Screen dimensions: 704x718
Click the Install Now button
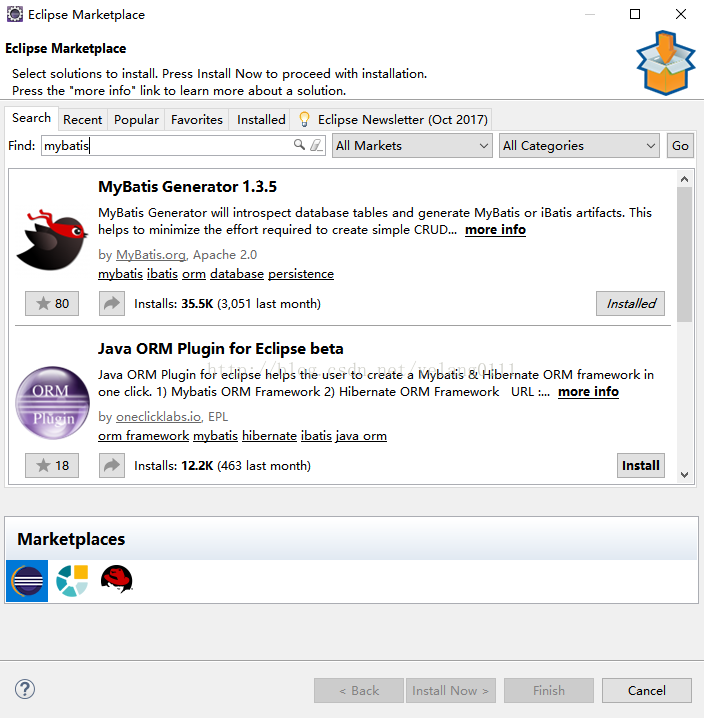tap(451, 691)
